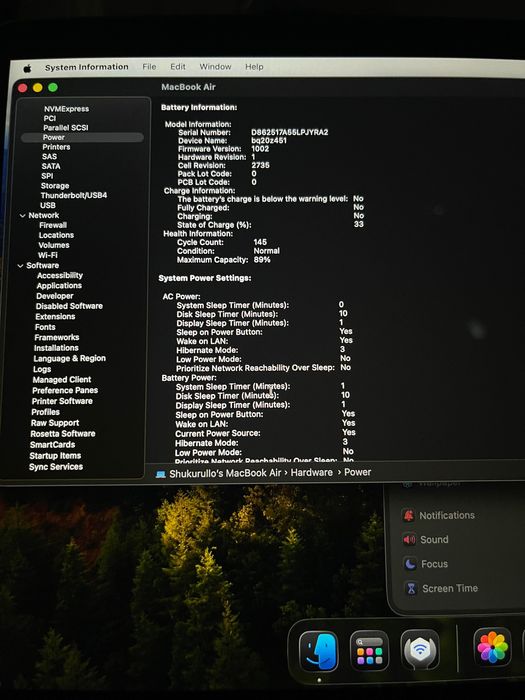
Task: Select Installations under Software
Action: (x=56, y=348)
